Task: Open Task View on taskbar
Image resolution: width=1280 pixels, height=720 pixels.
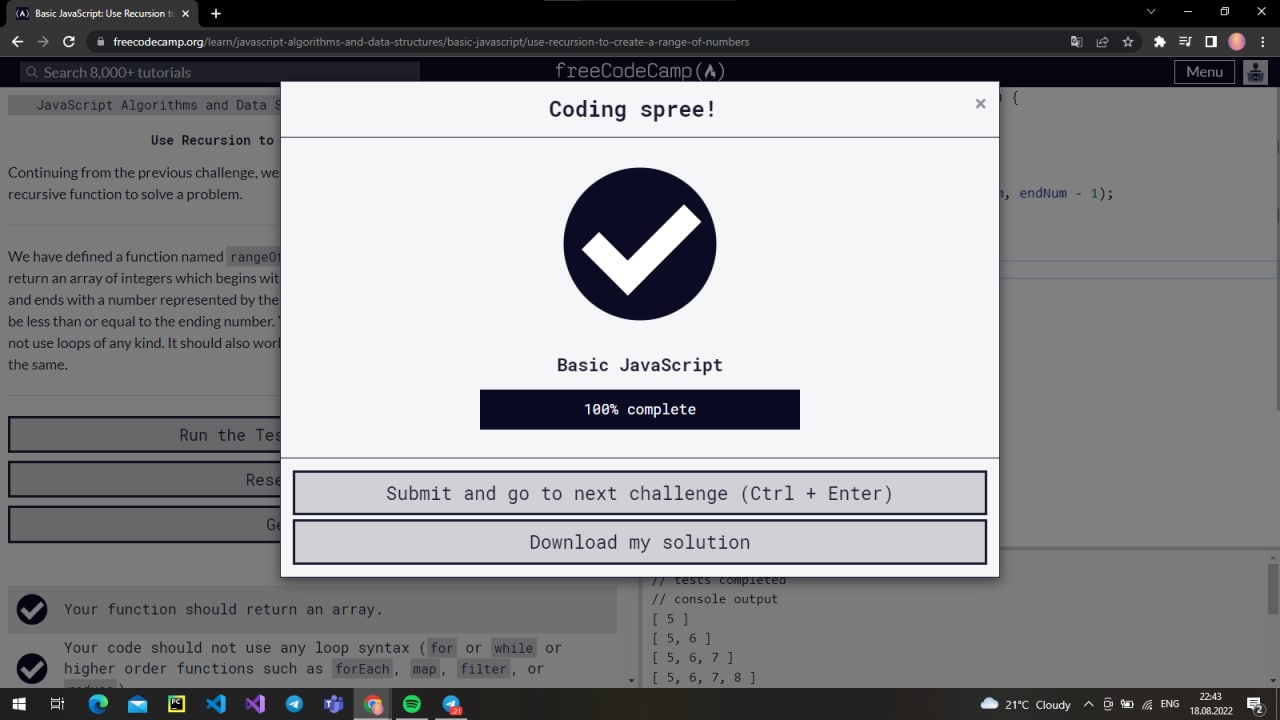Action: click(57, 704)
